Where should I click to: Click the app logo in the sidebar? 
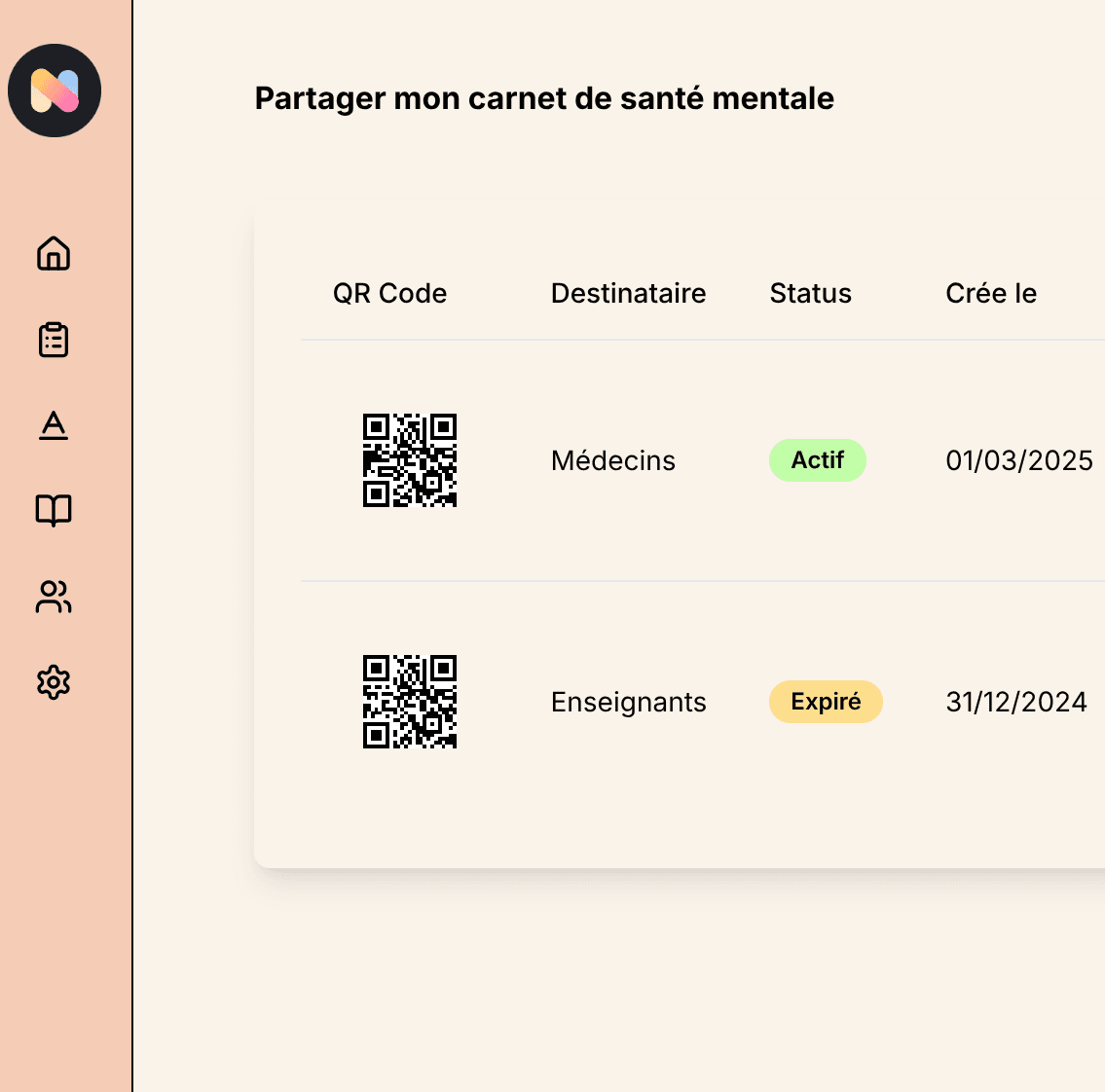[55, 91]
